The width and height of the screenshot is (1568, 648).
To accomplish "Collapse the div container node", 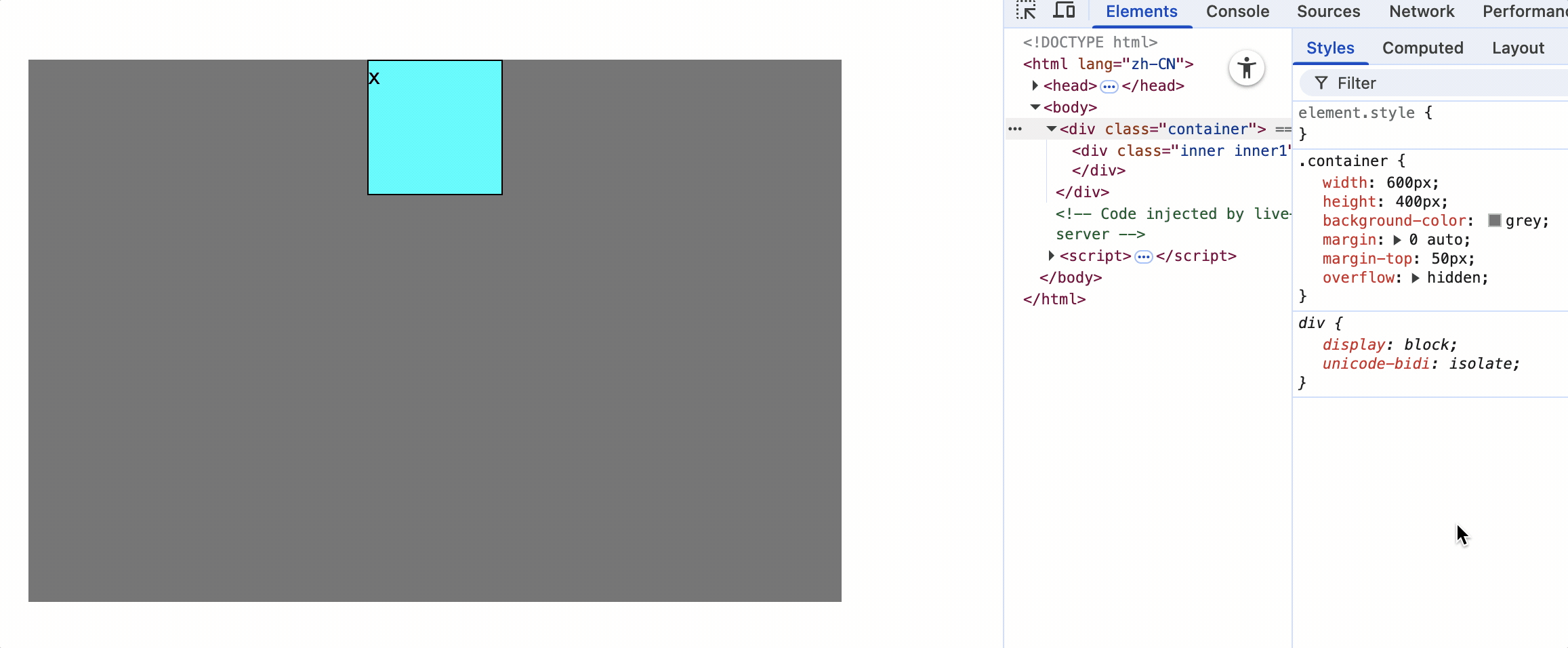I will click(1051, 129).
